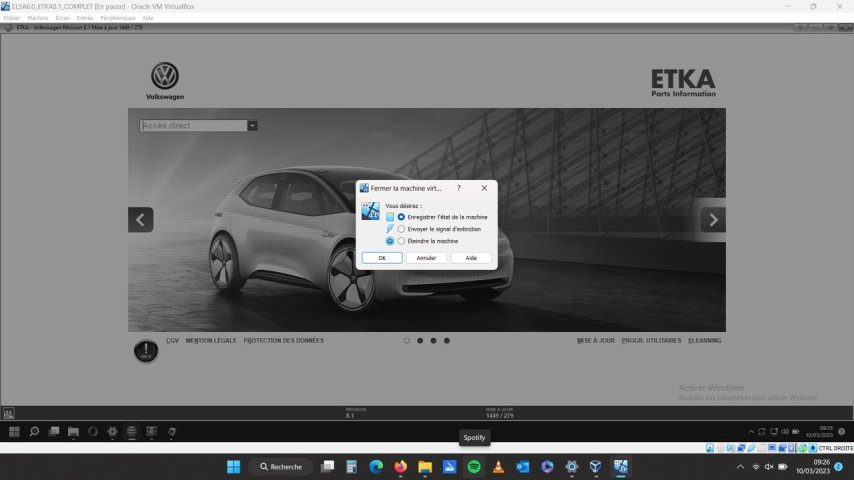Open Calculator from the host taskbar
854x480 pixels.
click(x=352, y=467)
